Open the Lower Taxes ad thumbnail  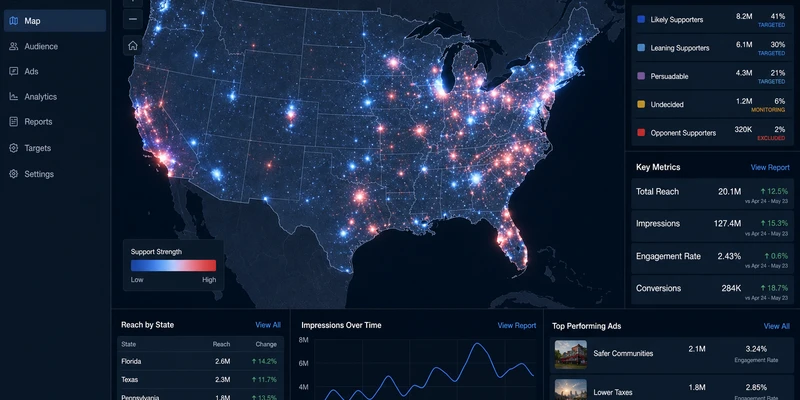click(570, 390)
